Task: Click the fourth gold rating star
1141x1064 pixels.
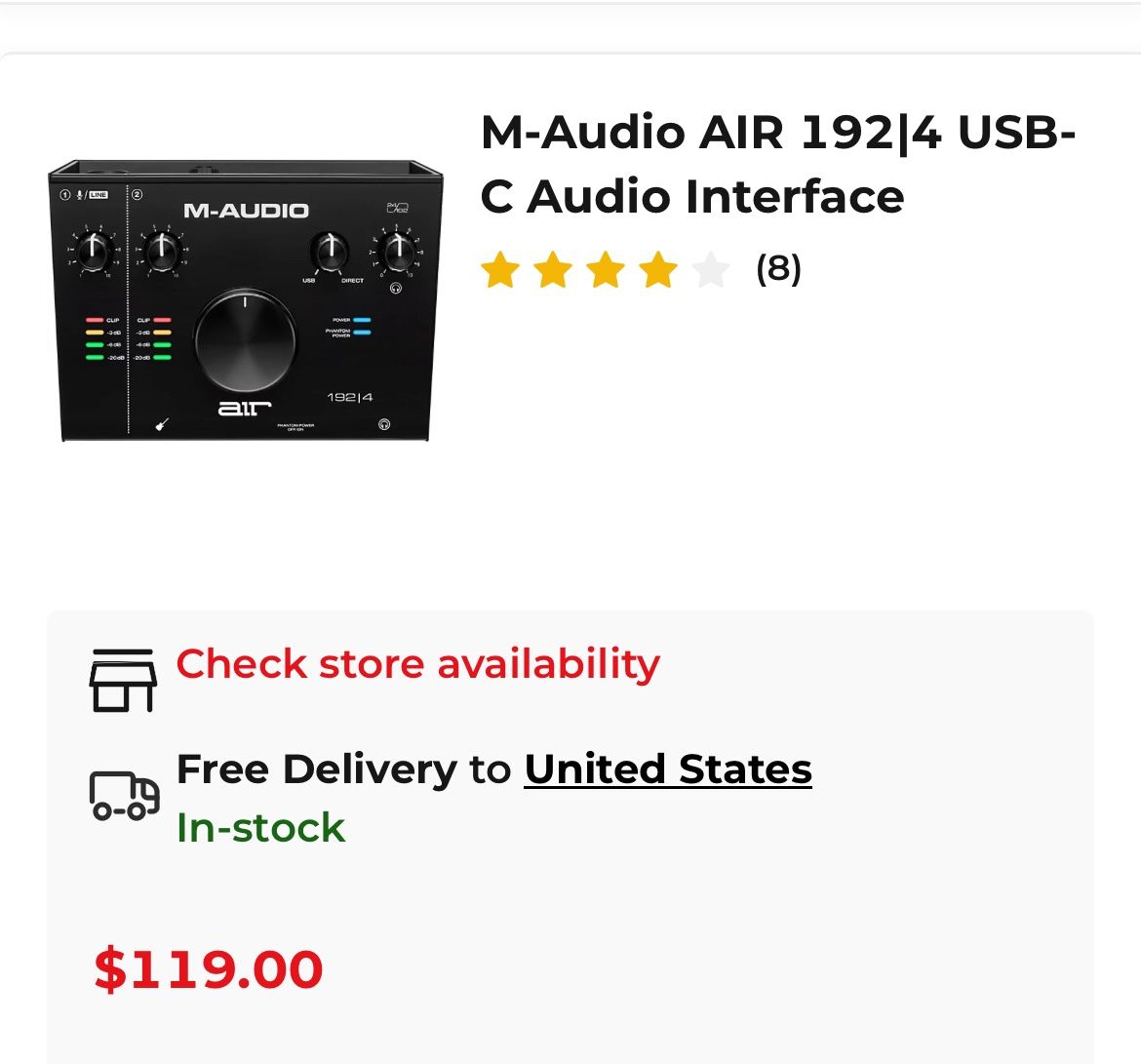Action: (660, 270)
